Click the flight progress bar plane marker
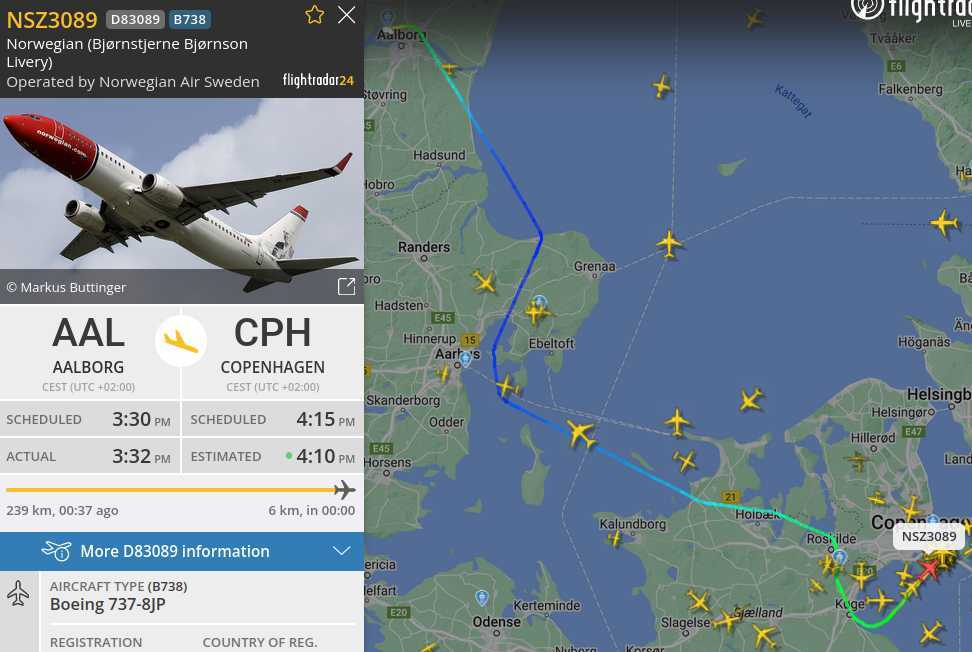 click(x=344, y=490)
